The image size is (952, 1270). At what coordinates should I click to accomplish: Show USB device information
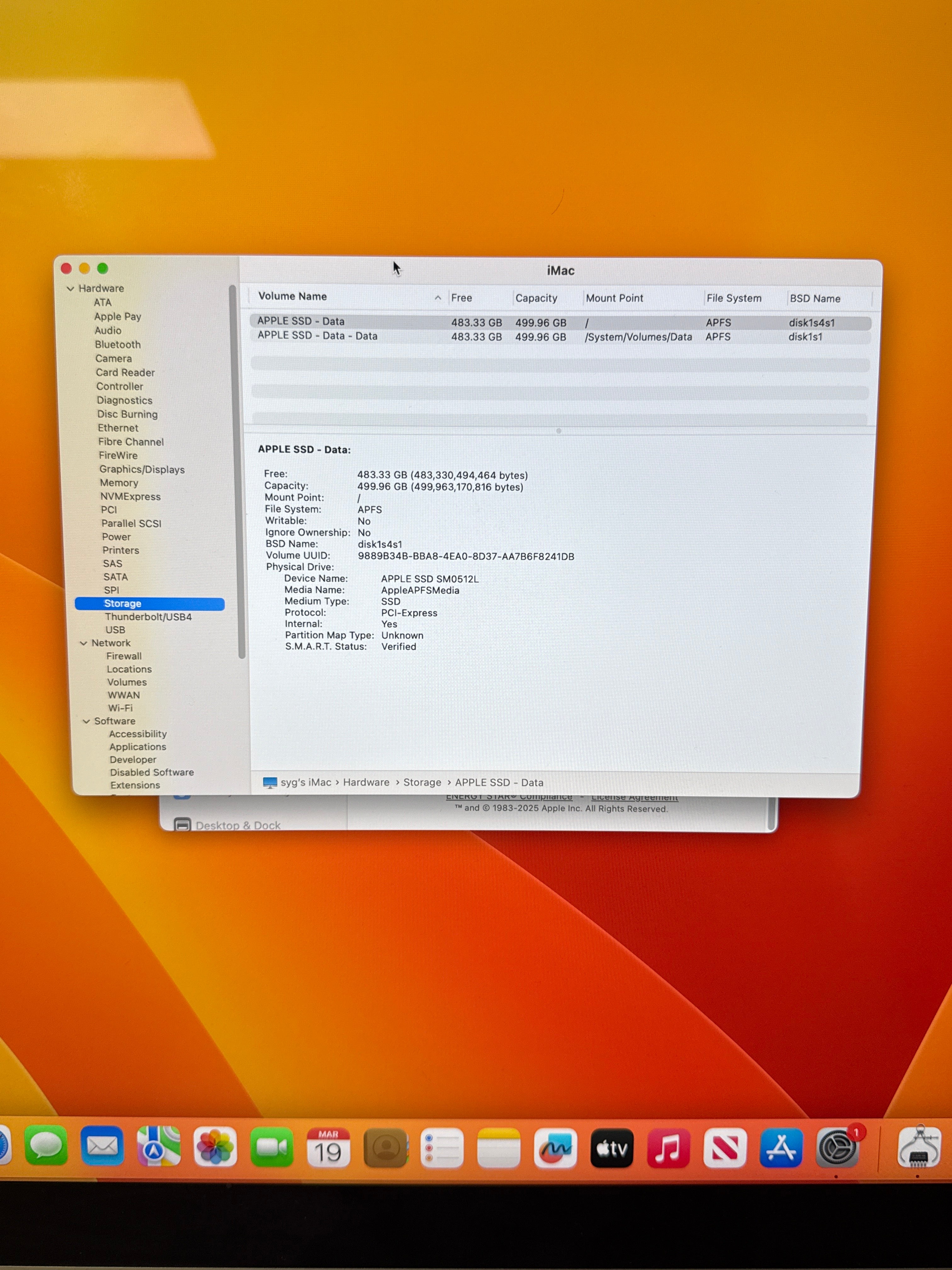(x=115, y=630)
